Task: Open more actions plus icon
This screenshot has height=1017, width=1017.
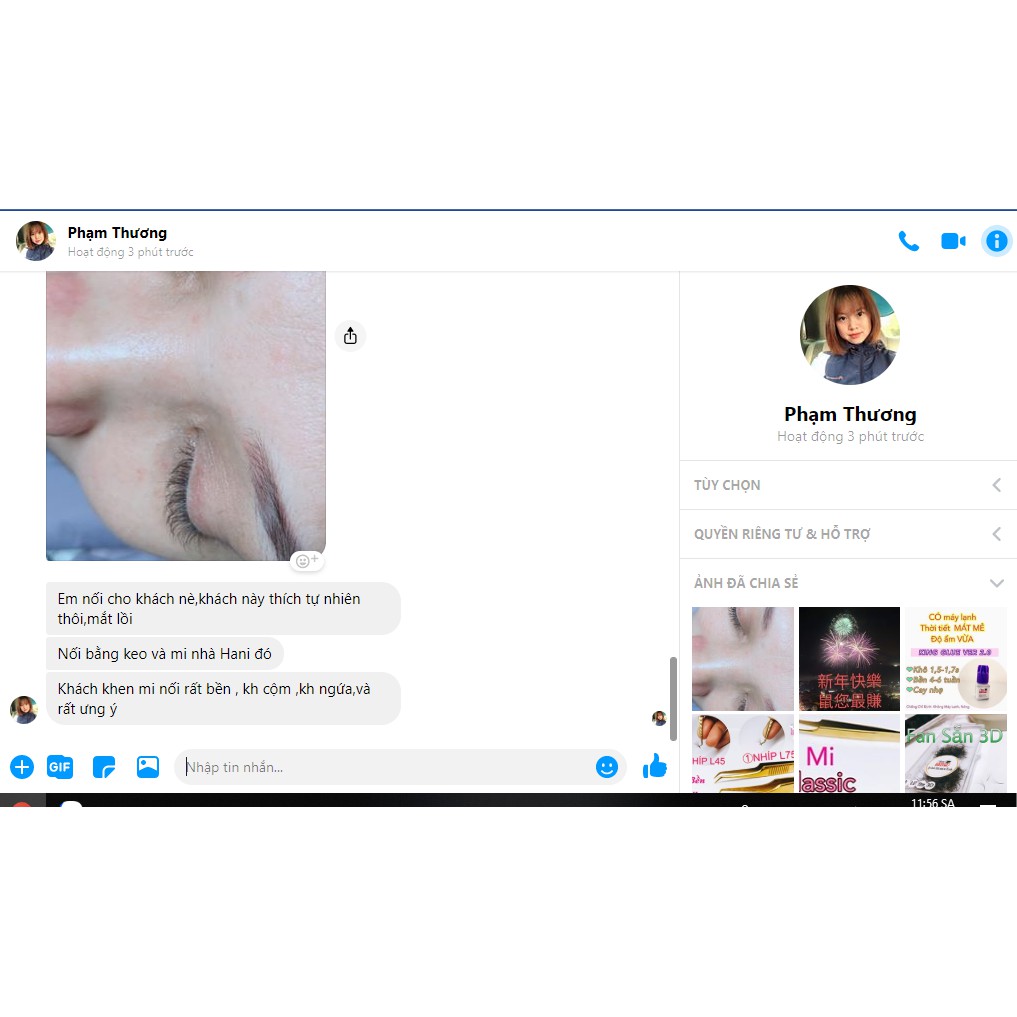Action: 22,767
